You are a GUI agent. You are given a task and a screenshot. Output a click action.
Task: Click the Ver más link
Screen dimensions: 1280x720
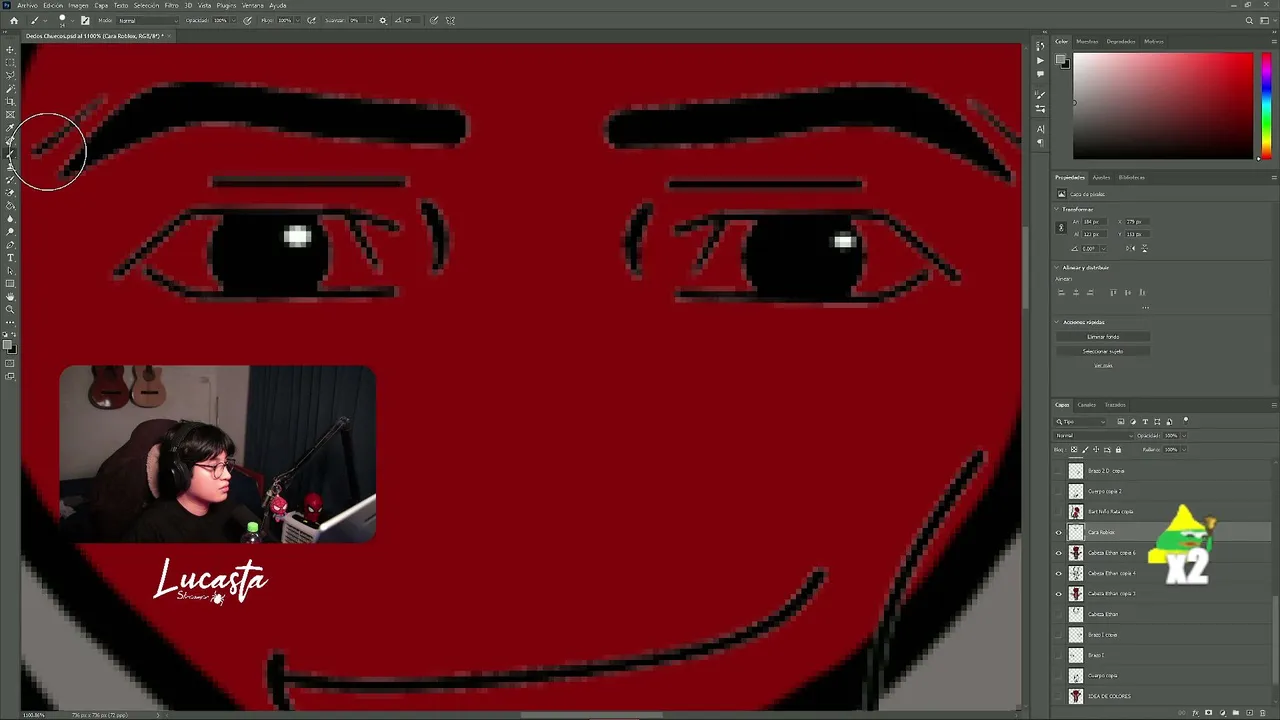1103,365
